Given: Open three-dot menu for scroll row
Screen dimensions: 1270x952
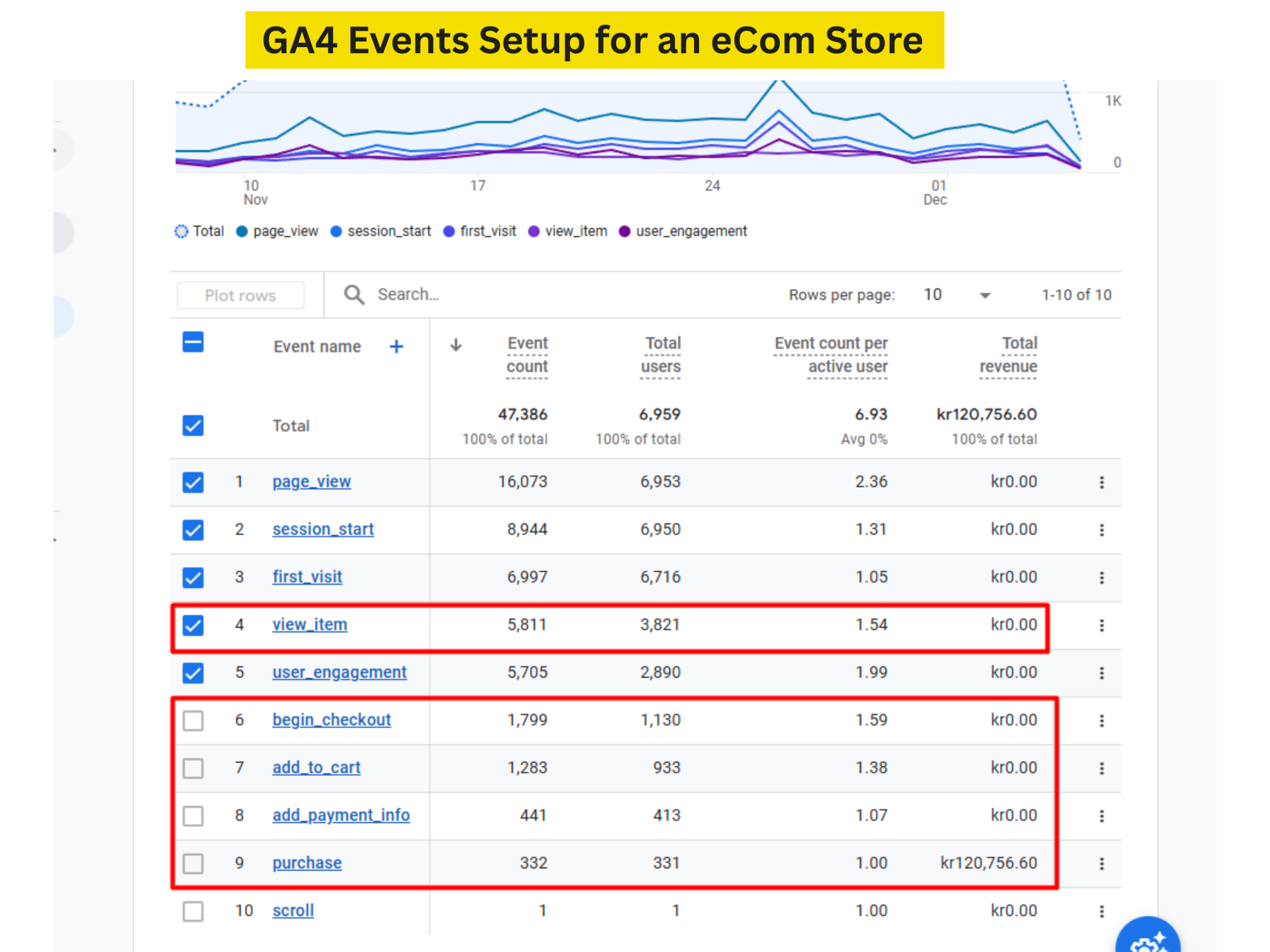Looking at the screenshot, I should (1101, 911).
